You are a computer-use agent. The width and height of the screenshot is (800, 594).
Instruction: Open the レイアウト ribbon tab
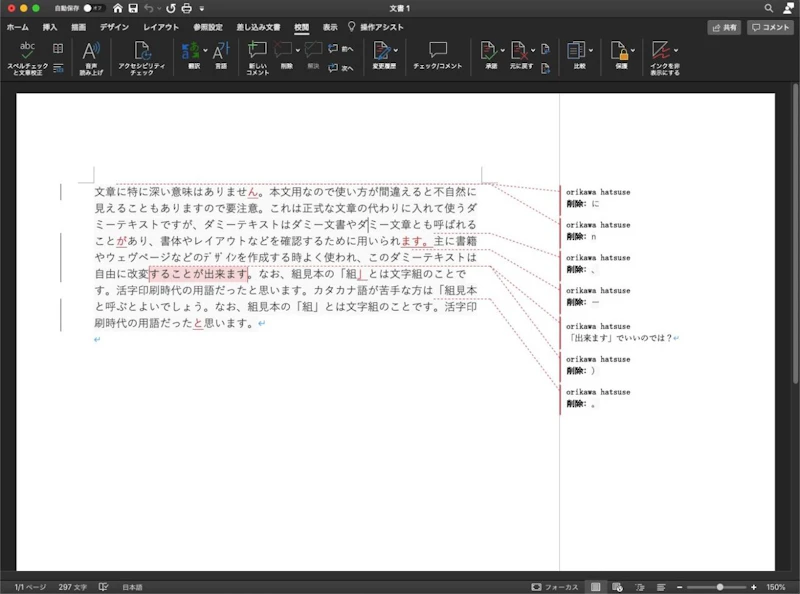[x=161, y=27]
